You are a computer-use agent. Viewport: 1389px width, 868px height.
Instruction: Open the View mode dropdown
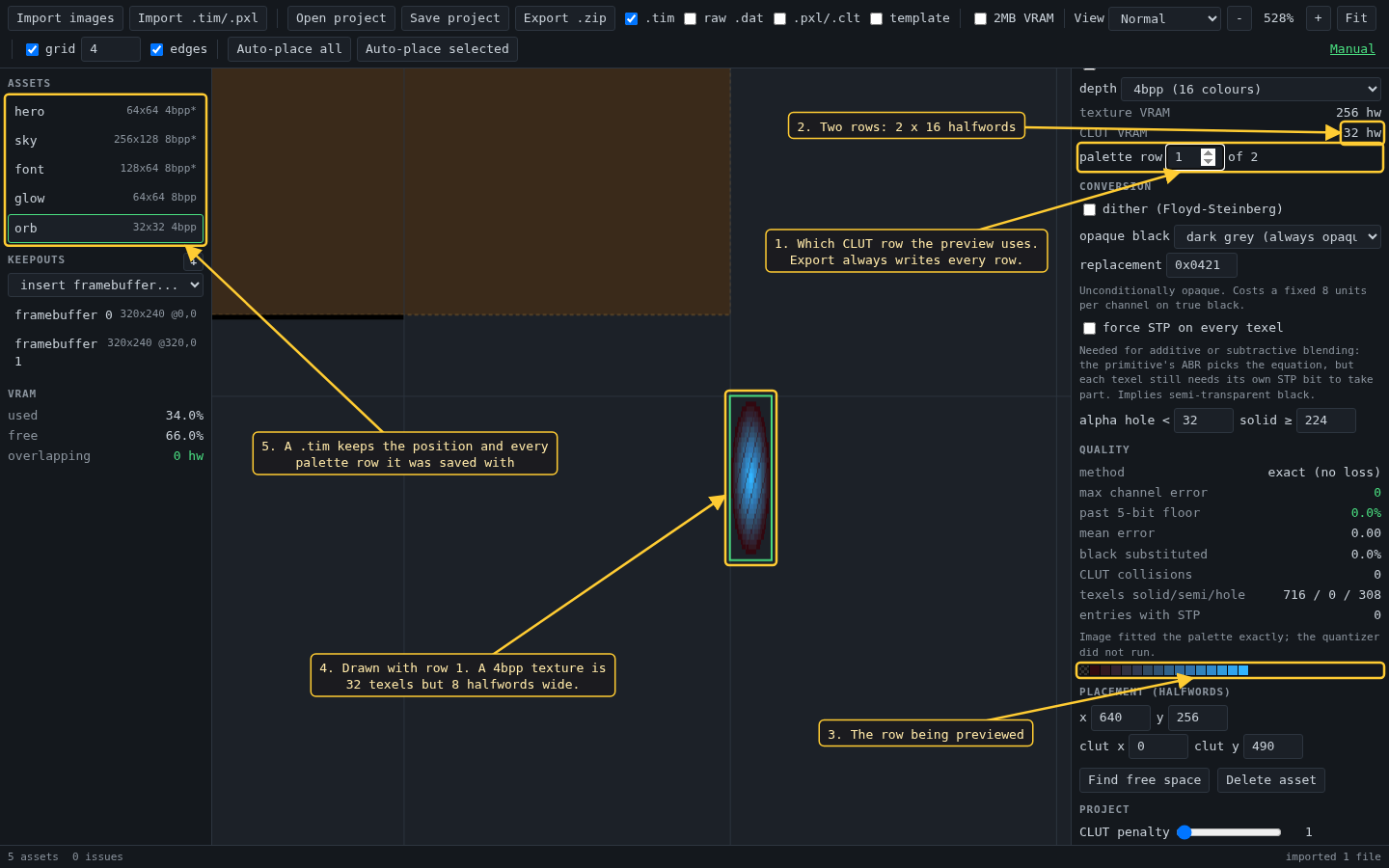pos(1164,18)
